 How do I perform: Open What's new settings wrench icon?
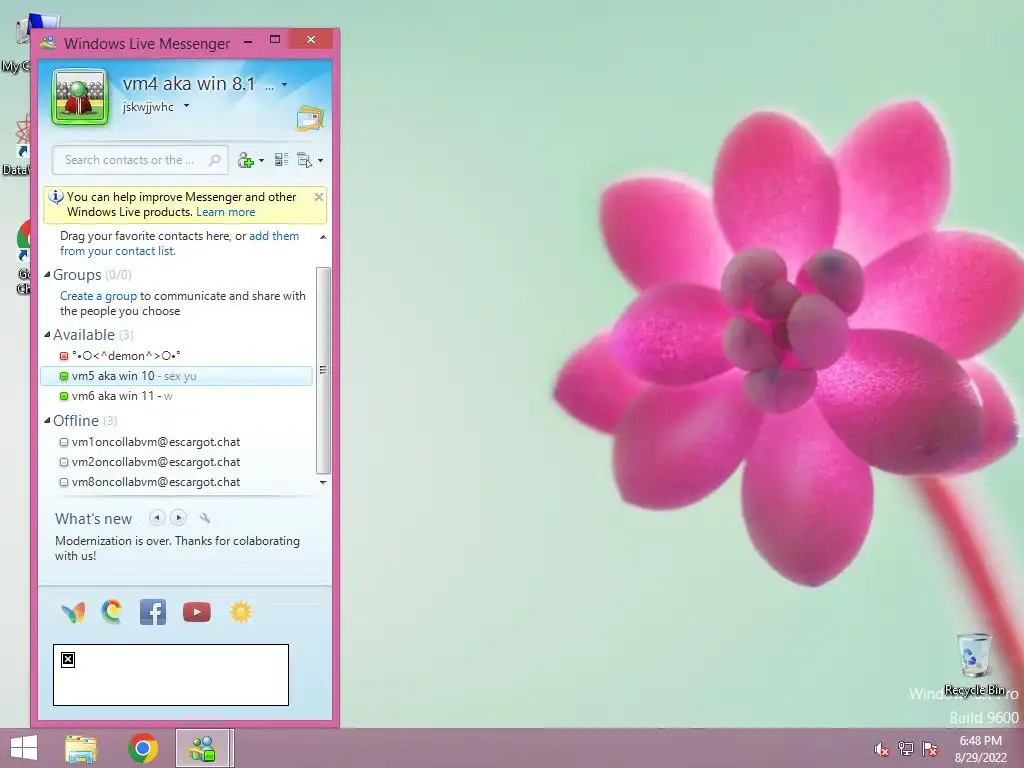coord(204,518)
